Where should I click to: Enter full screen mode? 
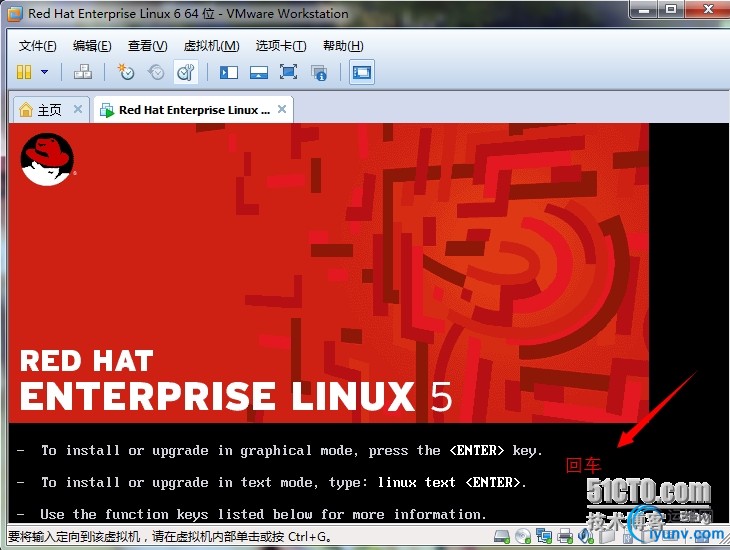[x=288, y=72]
